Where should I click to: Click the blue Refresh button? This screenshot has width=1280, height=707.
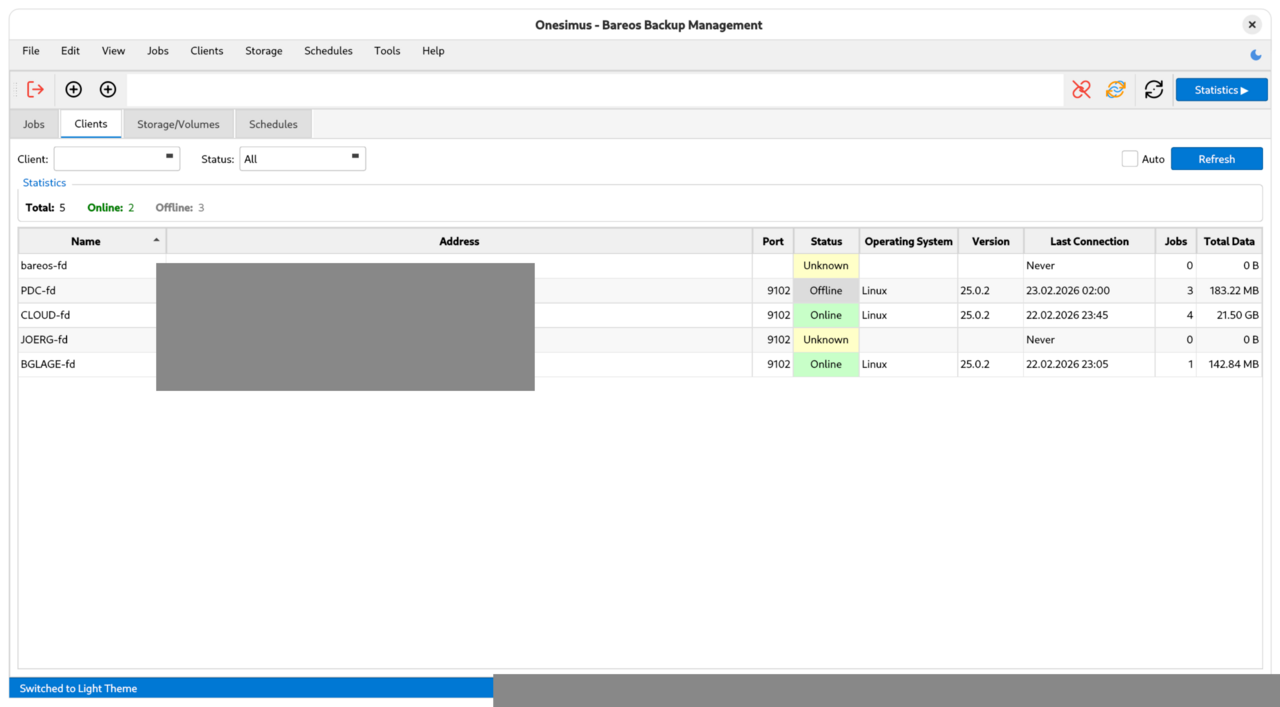point(1216,159)
